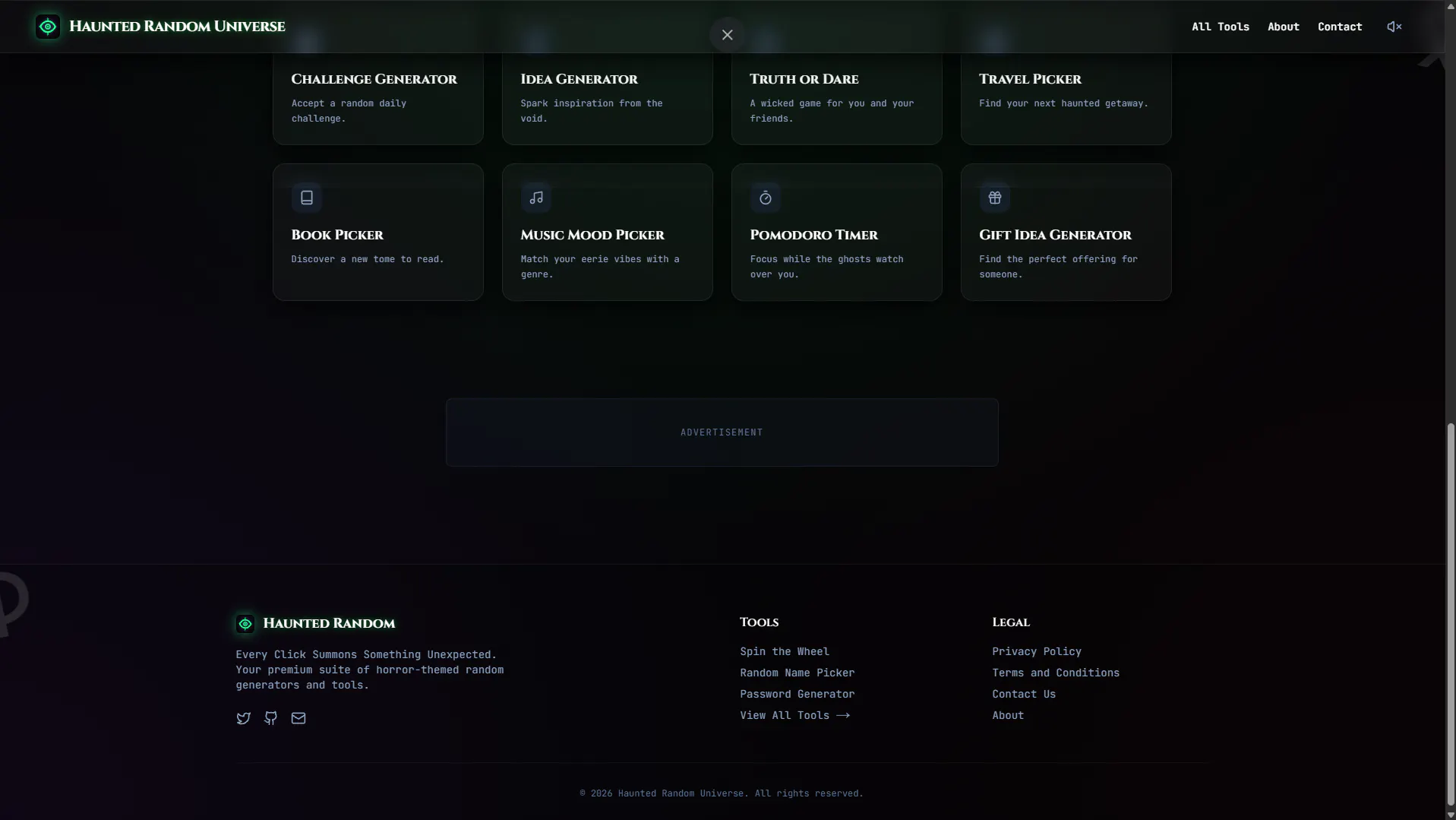The width and height of the screenshot is (1456, 820).
Task: Open Password Generator footer link
Action: (x=797, y=694)
